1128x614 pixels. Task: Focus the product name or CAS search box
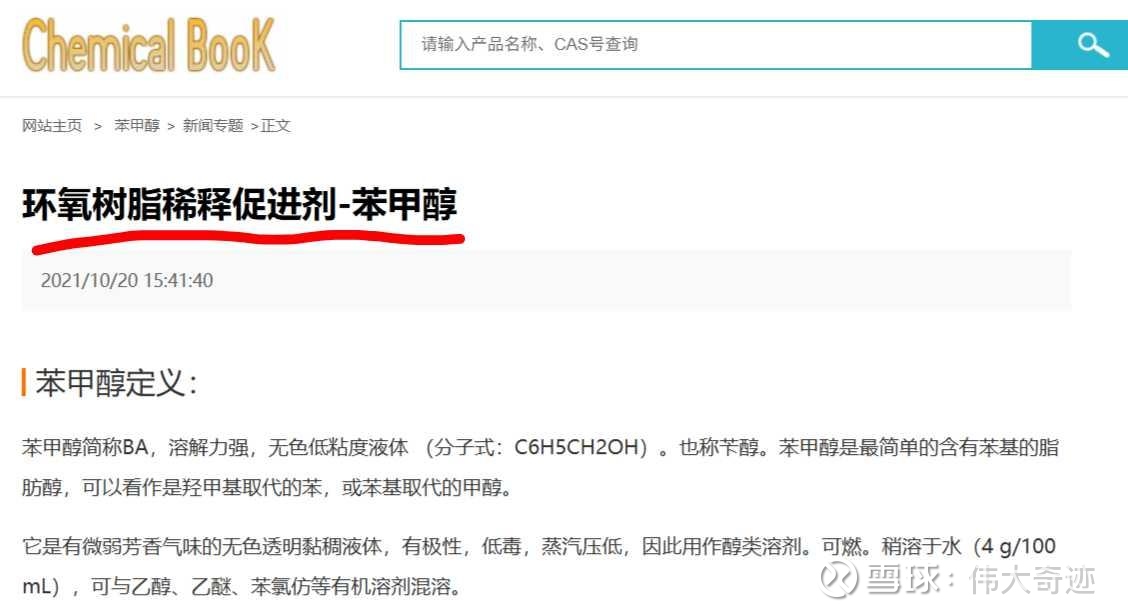[716, 45]
